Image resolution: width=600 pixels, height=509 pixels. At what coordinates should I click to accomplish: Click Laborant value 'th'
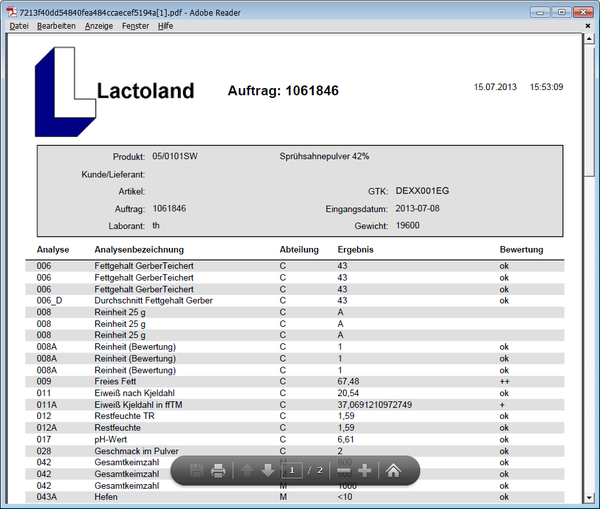(156, 225)
